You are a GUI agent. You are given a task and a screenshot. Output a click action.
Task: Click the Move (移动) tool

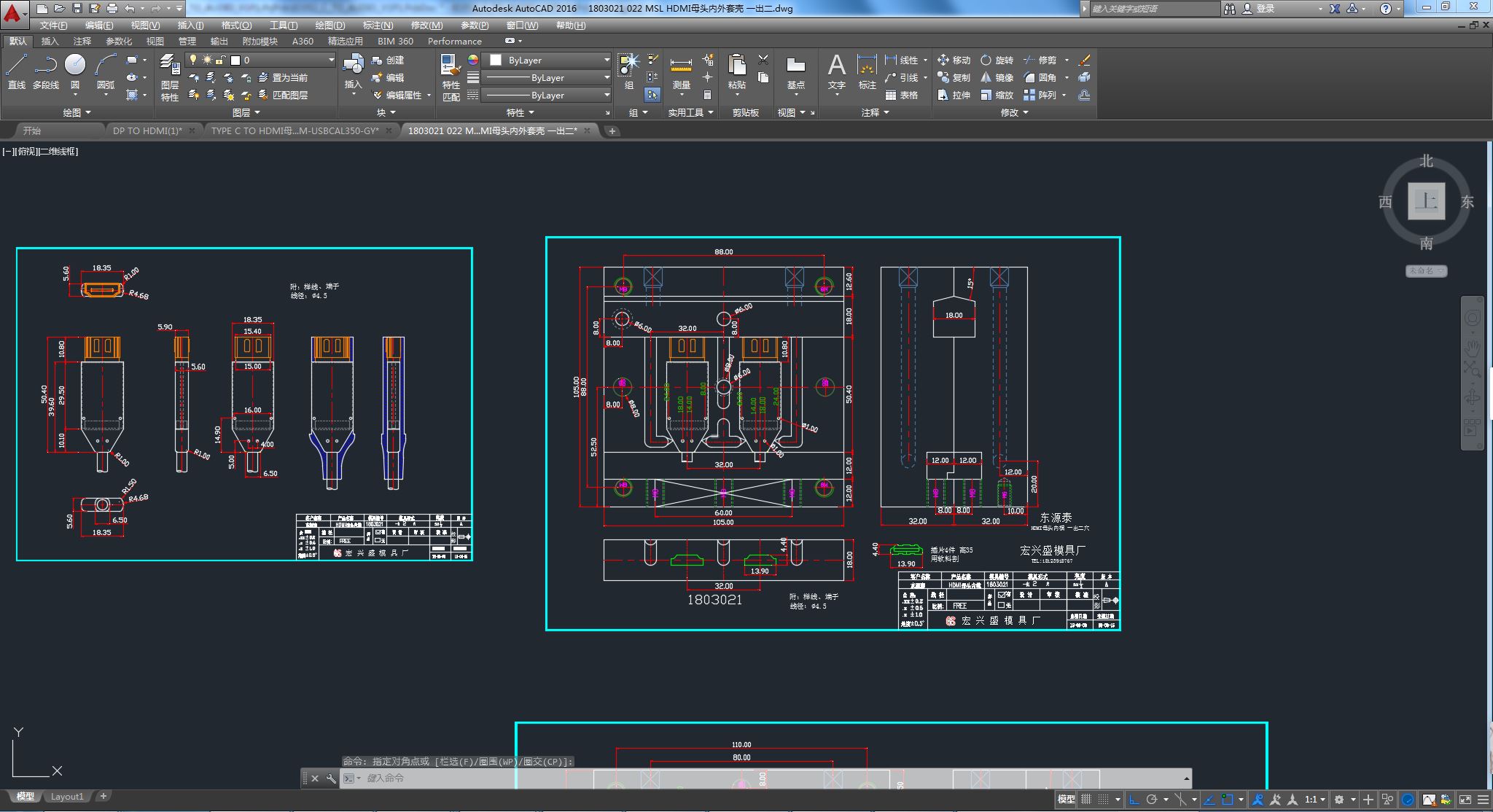(x=954, y=60)
